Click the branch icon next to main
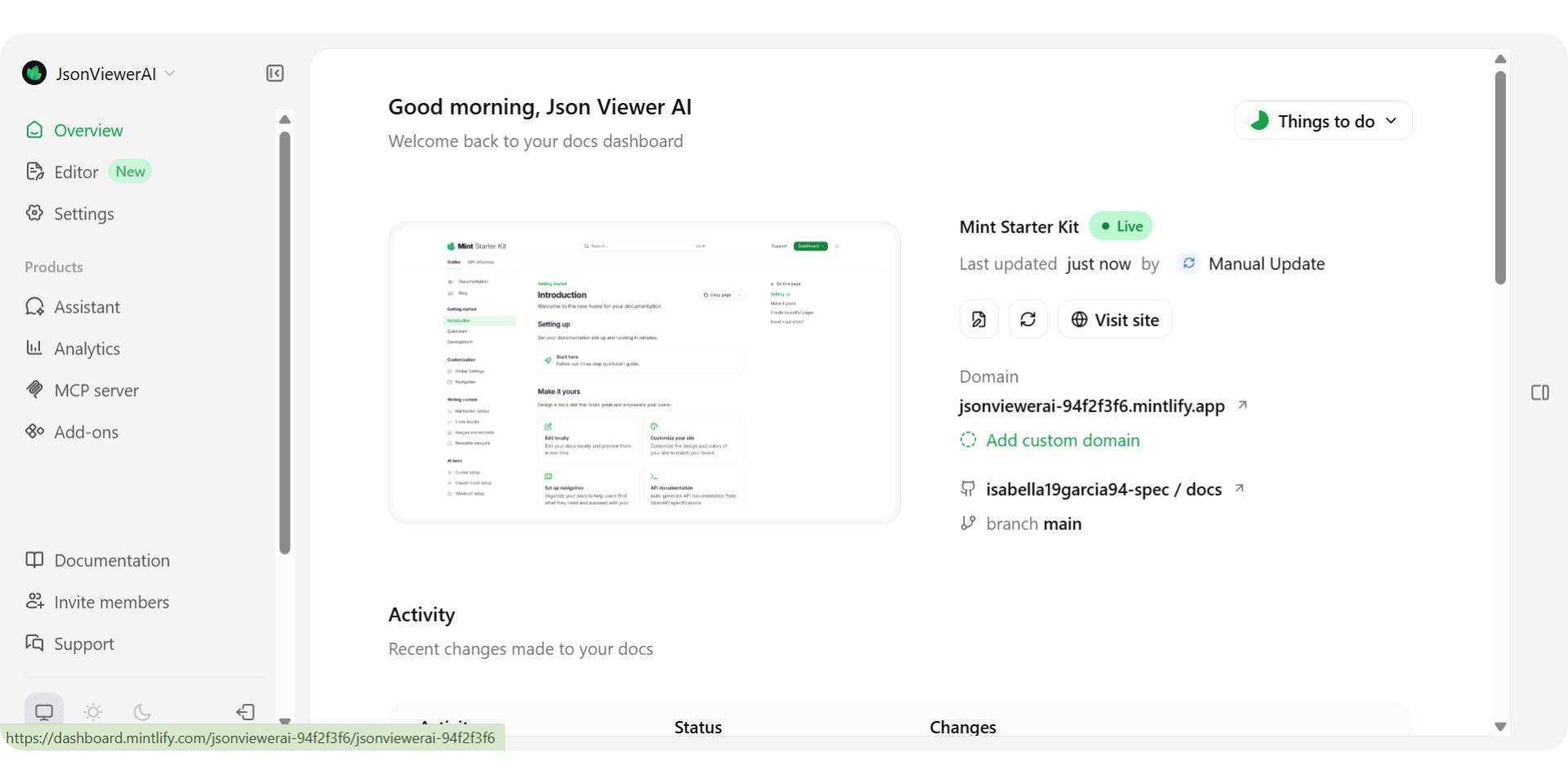1568x784 pixels. click(969, 523)
